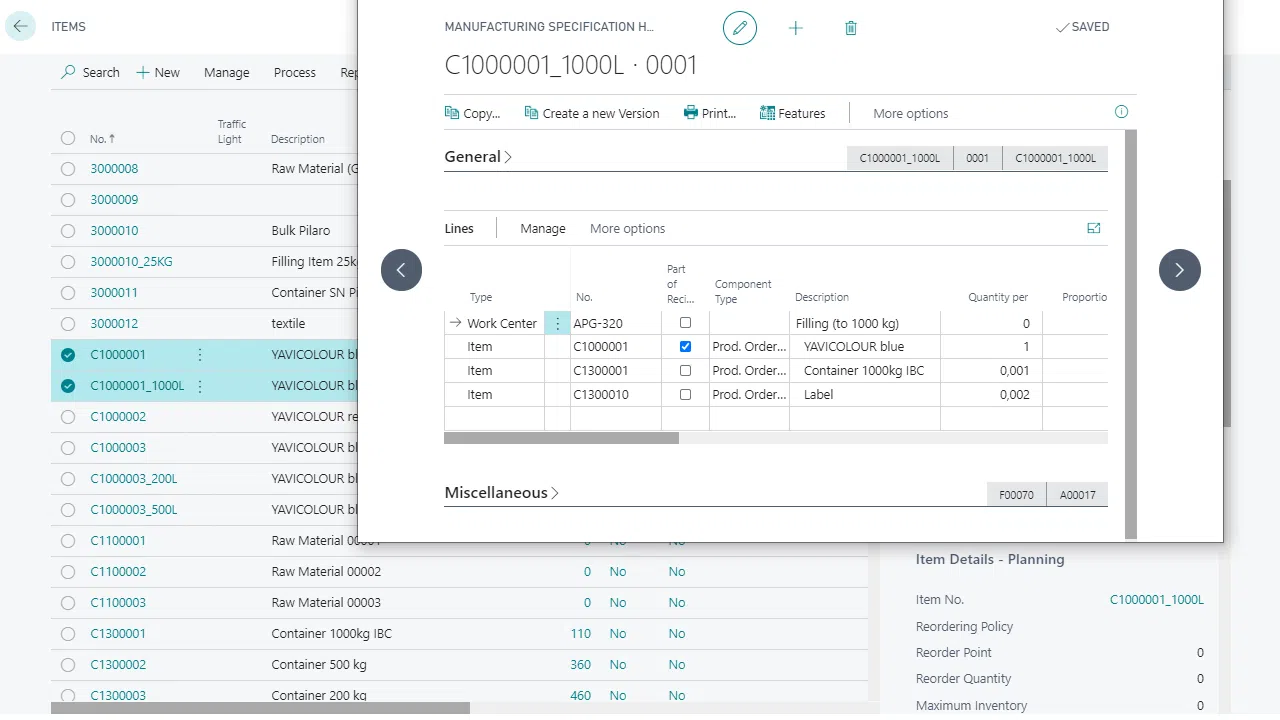This screenshot has width=1280, height=720.
Task: Open row menu for Work Center line
Action: tap(558, 323)
